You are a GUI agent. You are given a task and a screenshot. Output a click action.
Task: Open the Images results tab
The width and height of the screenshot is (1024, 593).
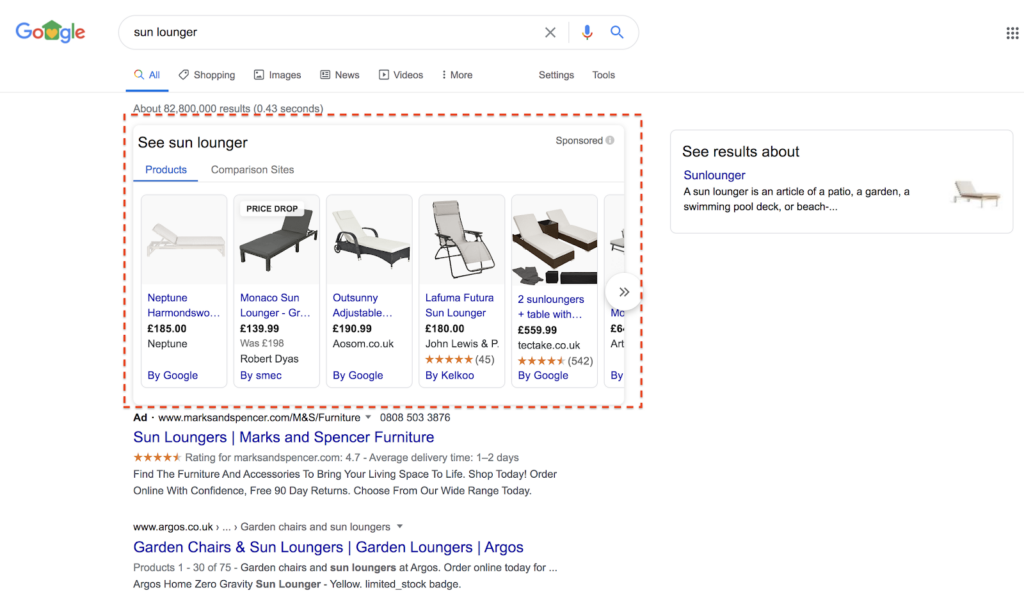[277, 75]
